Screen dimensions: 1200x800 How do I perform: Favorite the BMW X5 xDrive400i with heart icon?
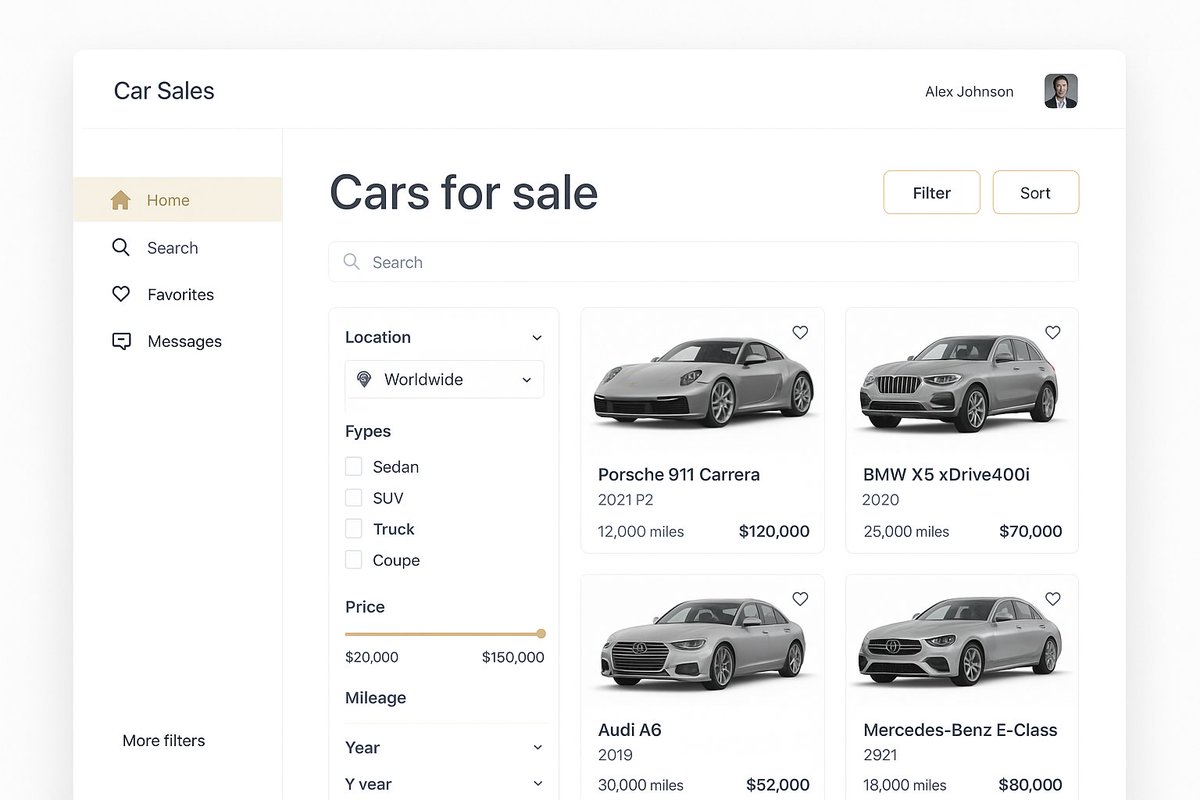click(1053, 332)
